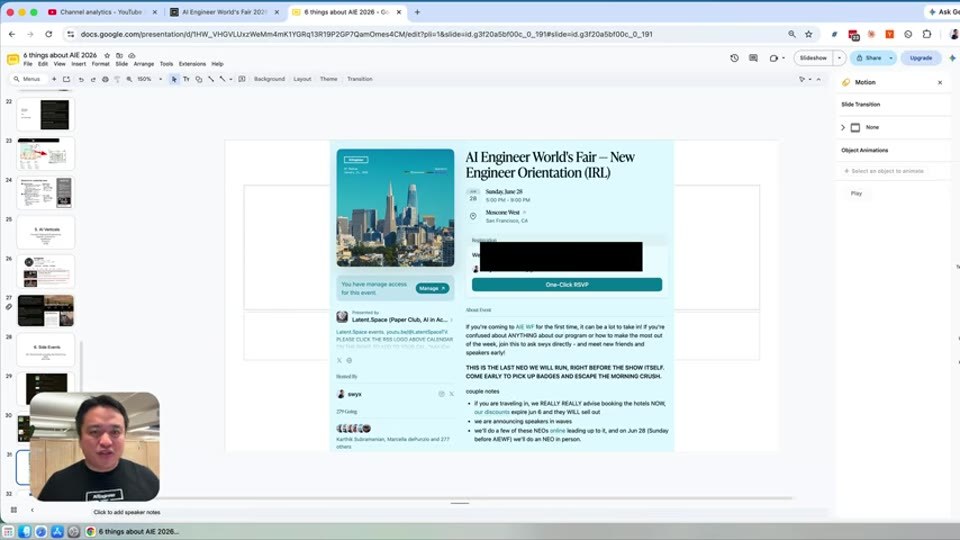The width and height of the screenshot is (960, 540).
Task: Open version history clock icon
Action: tap(734, 58)
